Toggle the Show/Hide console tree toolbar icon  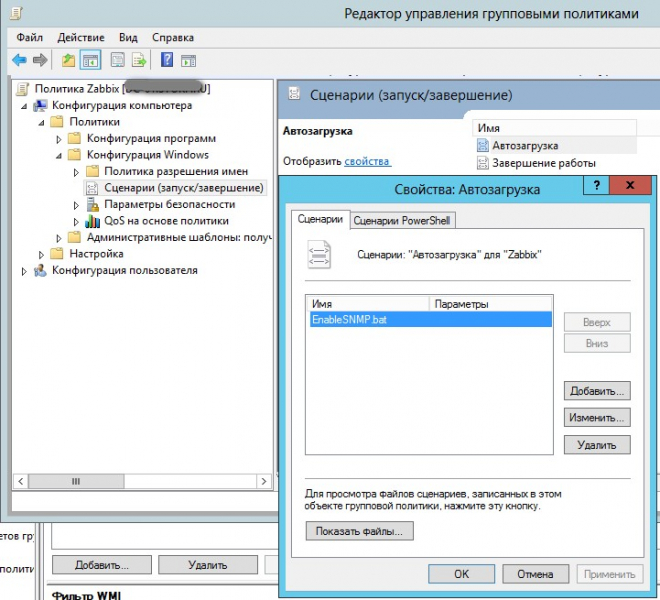[x=90, y=60]
